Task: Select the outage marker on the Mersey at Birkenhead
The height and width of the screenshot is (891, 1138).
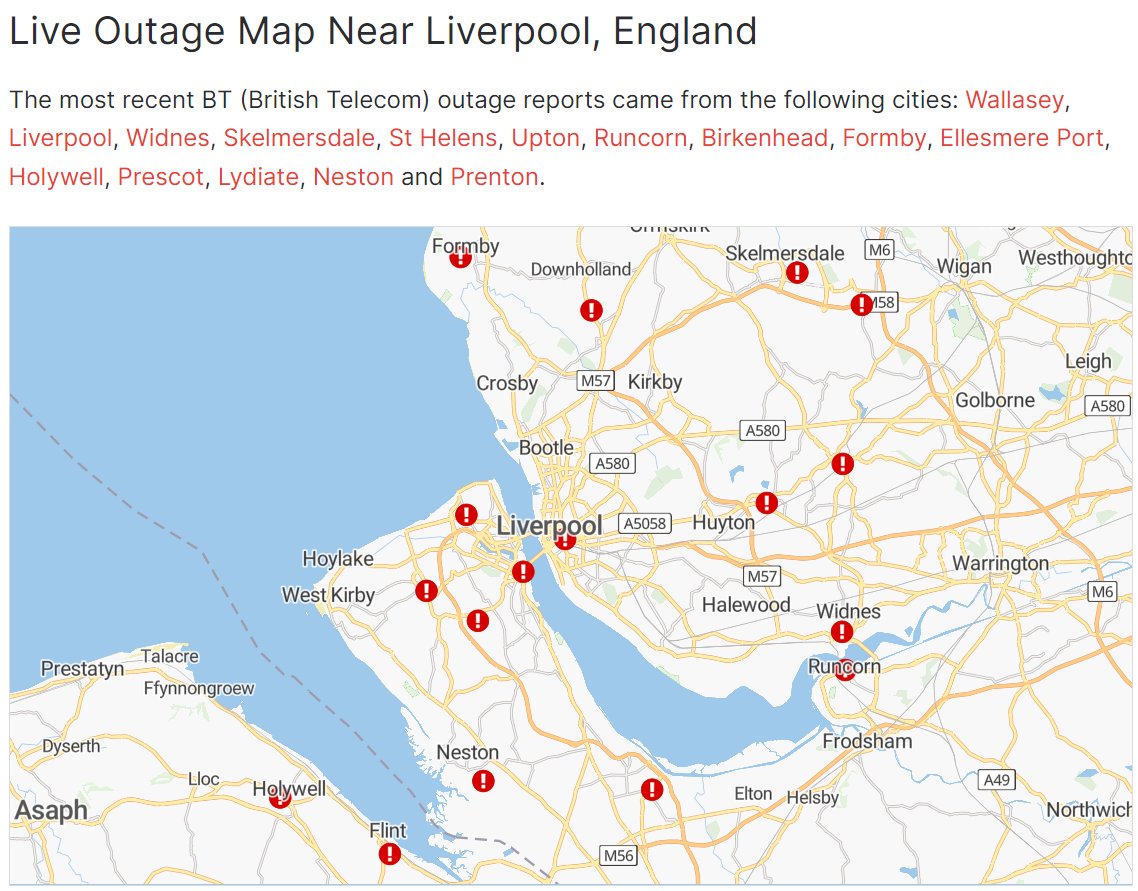Action: pos(523,572)
